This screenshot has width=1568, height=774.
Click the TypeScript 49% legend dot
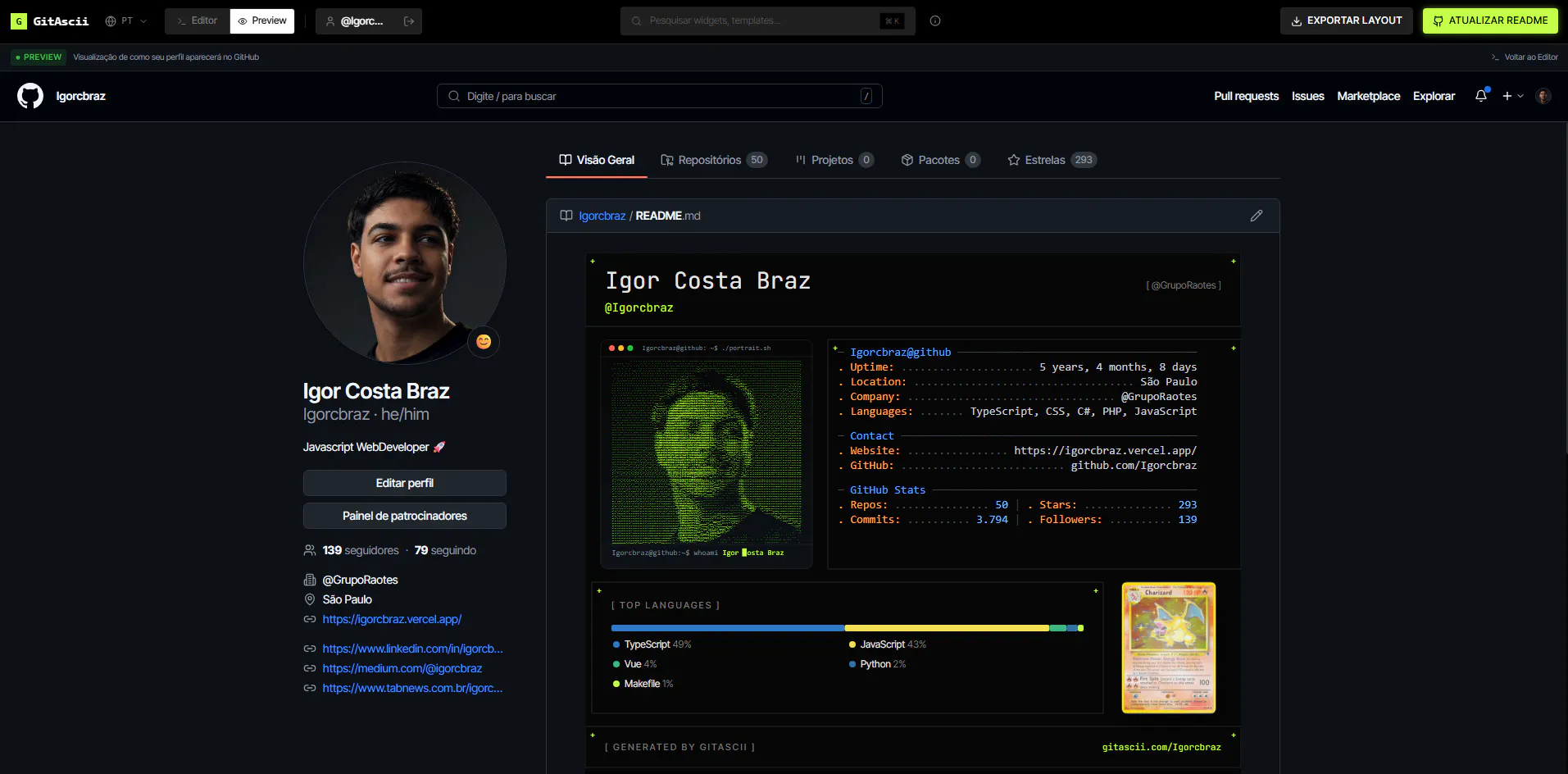click(x=616, y=644)
